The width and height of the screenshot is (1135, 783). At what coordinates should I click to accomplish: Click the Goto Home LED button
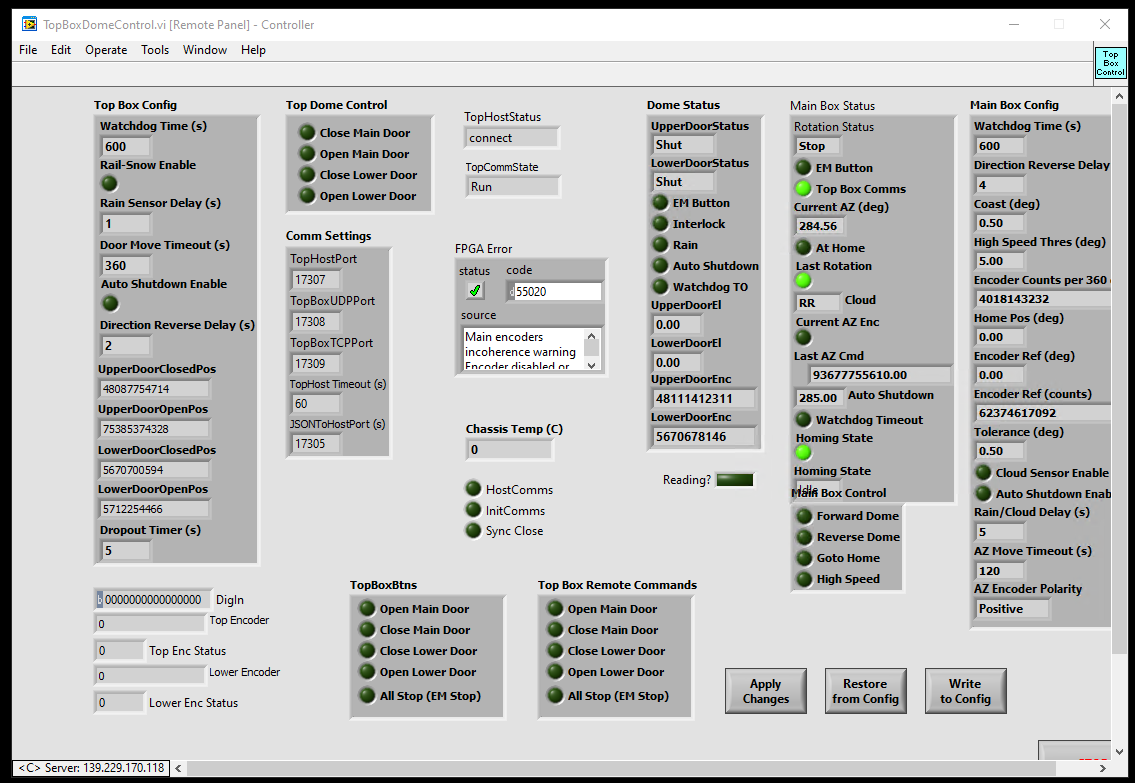pos(803,558)
